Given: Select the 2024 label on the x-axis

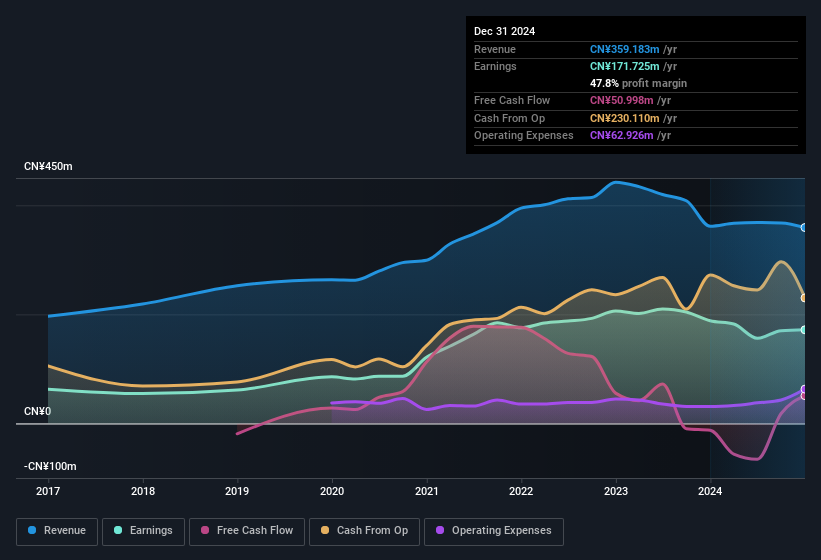Looking at the screenshot, I should point(710,491).
